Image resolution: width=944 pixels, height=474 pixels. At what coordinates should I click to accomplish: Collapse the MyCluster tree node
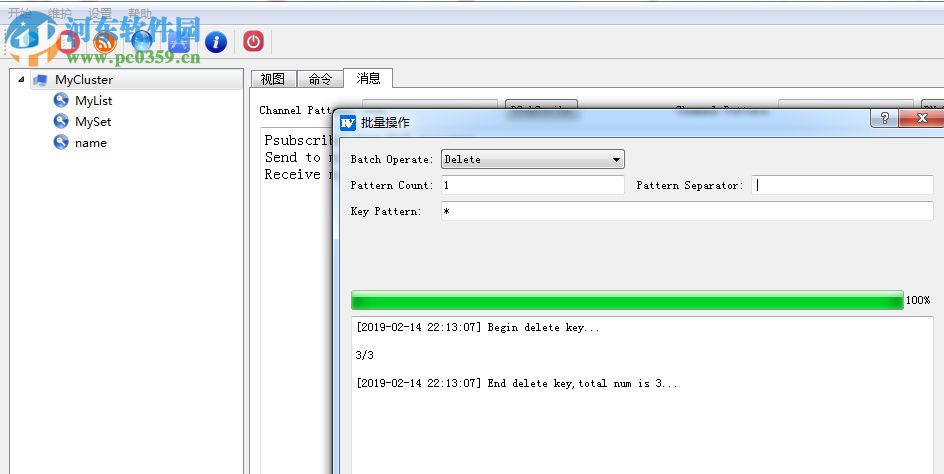coord(21,80)
